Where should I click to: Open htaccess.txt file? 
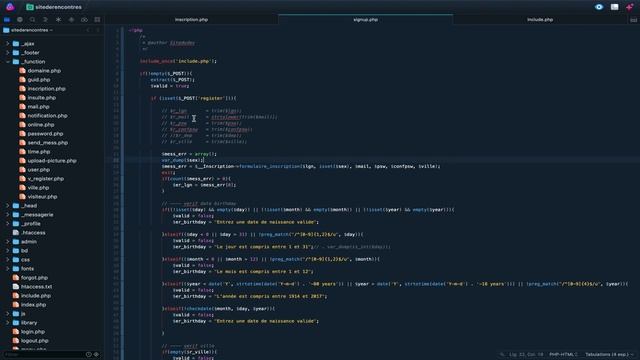click(x=36, y=287)
